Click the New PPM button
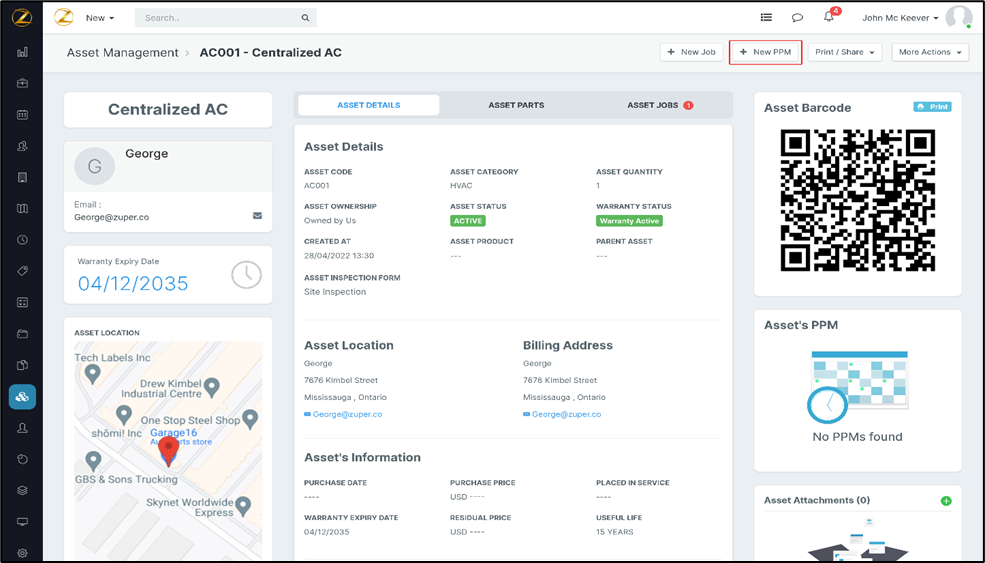Screen dimensions: 985x563 tap(766, 52)
